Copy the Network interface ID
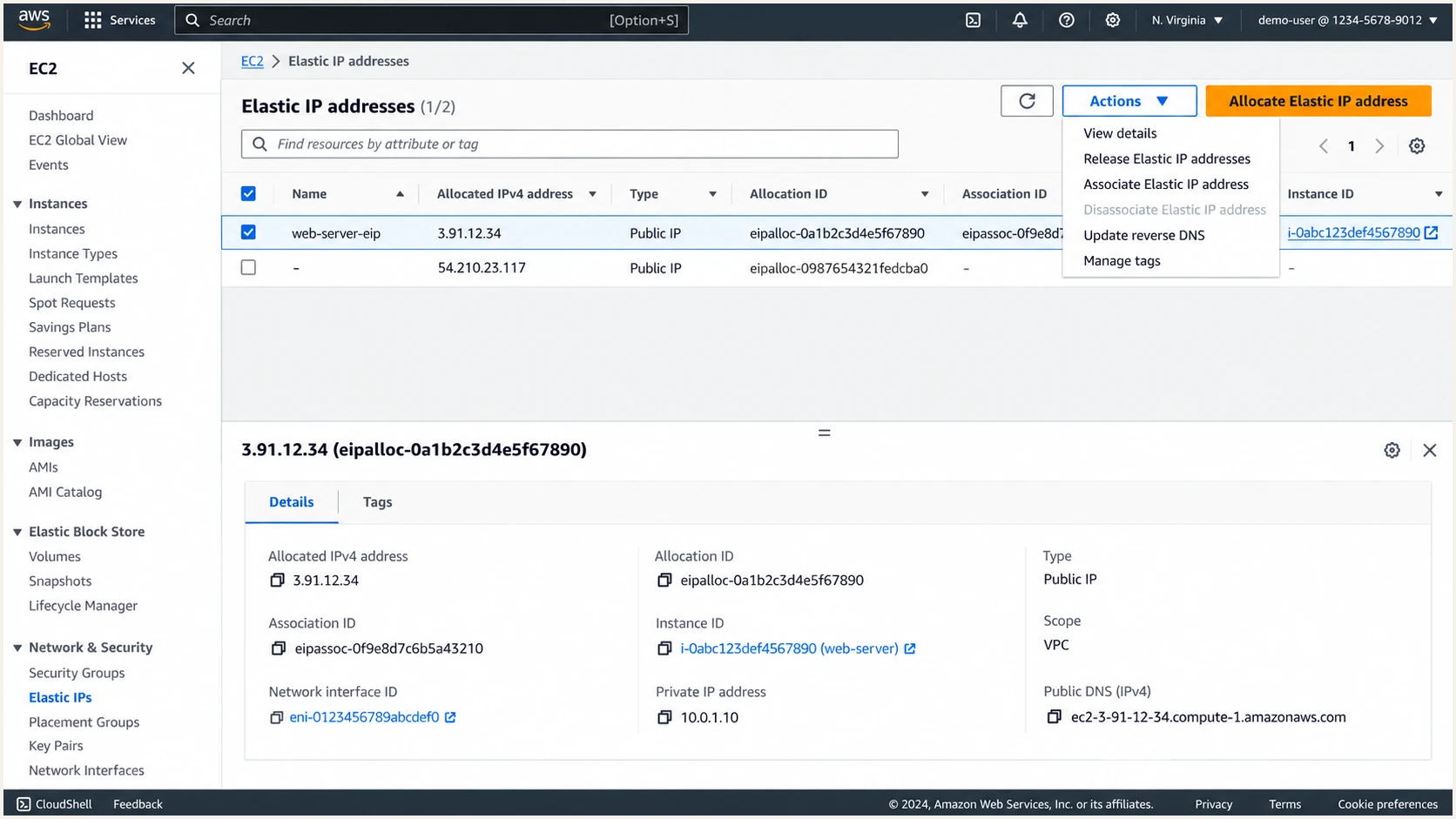 tap(276, 717)
